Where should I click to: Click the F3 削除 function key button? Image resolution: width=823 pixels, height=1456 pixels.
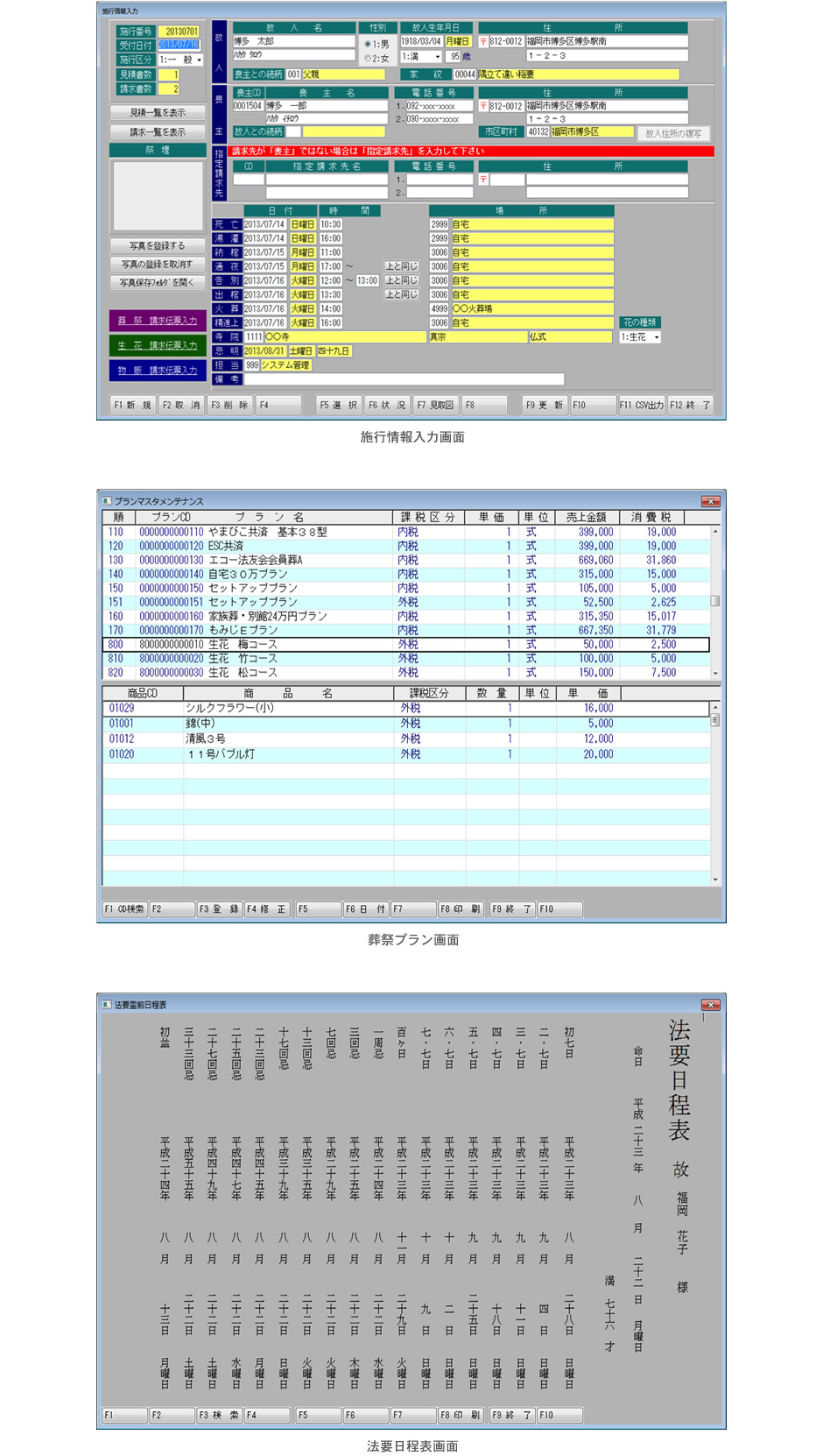[x=230, y=405]
